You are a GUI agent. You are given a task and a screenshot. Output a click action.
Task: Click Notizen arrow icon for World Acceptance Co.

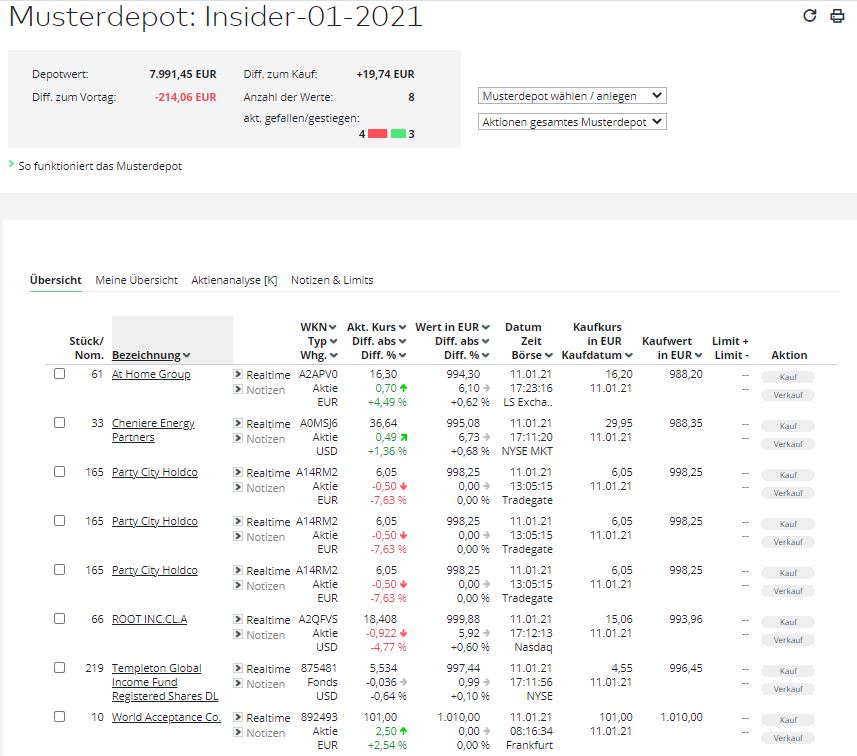tap(238, 732)
